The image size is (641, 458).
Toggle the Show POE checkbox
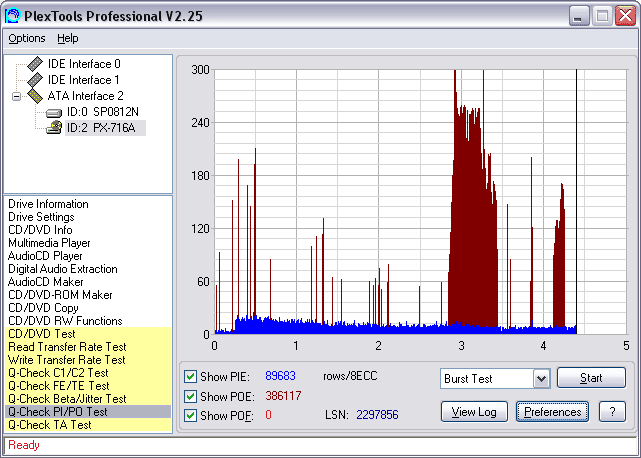[190, 396]
